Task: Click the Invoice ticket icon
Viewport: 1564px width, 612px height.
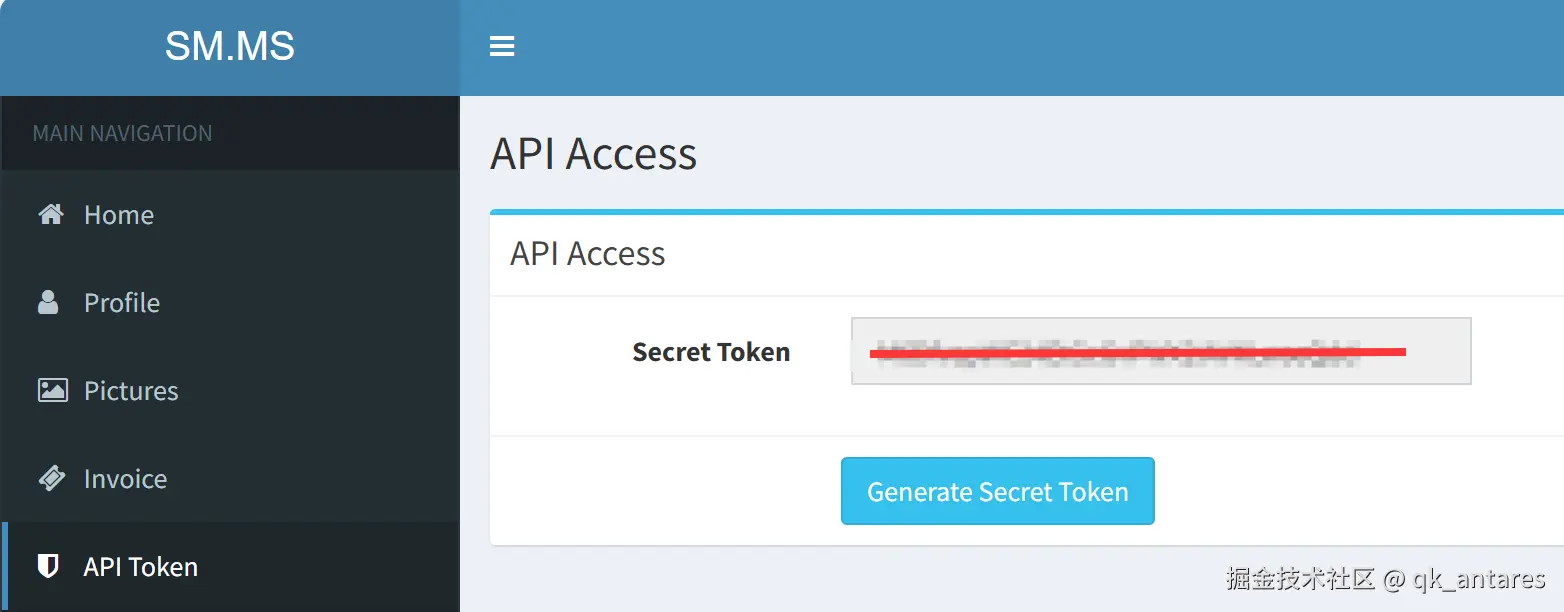Action: [51, 478]
